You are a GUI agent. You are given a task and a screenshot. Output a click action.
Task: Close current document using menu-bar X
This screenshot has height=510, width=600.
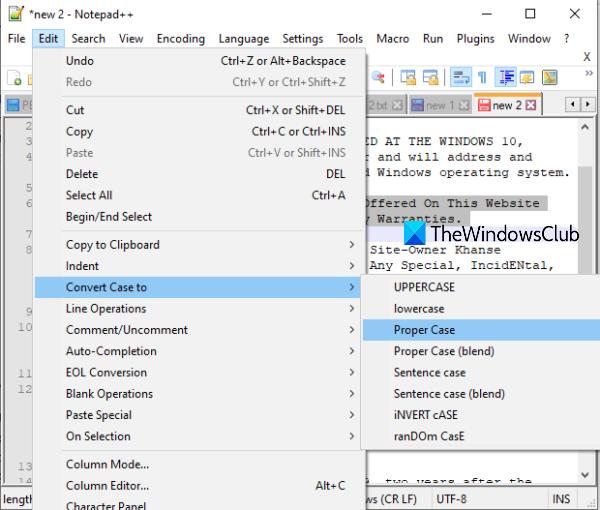(x=586, y=57)
